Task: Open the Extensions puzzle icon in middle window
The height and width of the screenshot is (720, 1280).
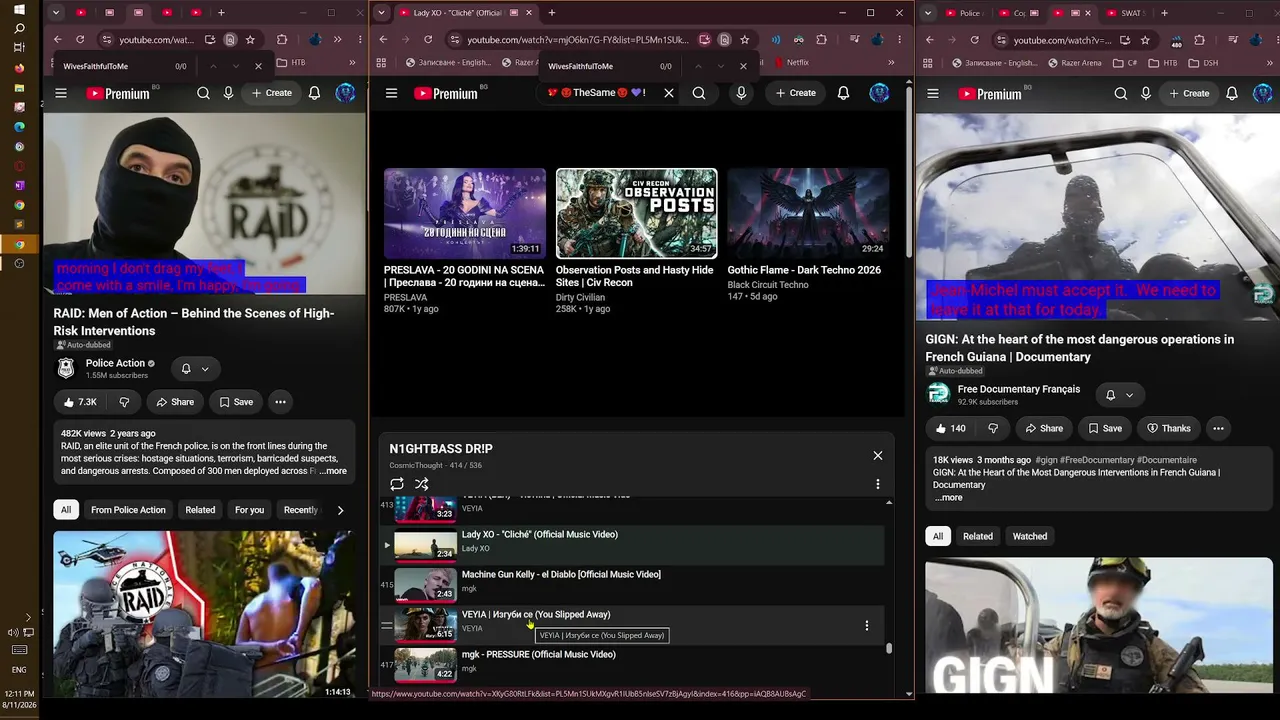Action: [x=822, y=40]
